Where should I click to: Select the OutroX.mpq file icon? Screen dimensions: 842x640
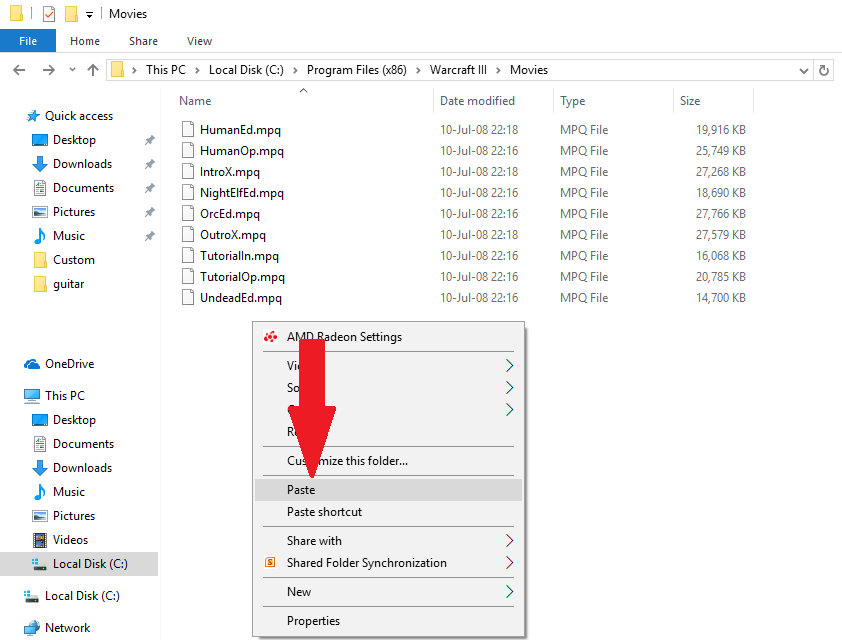[188, 234]
